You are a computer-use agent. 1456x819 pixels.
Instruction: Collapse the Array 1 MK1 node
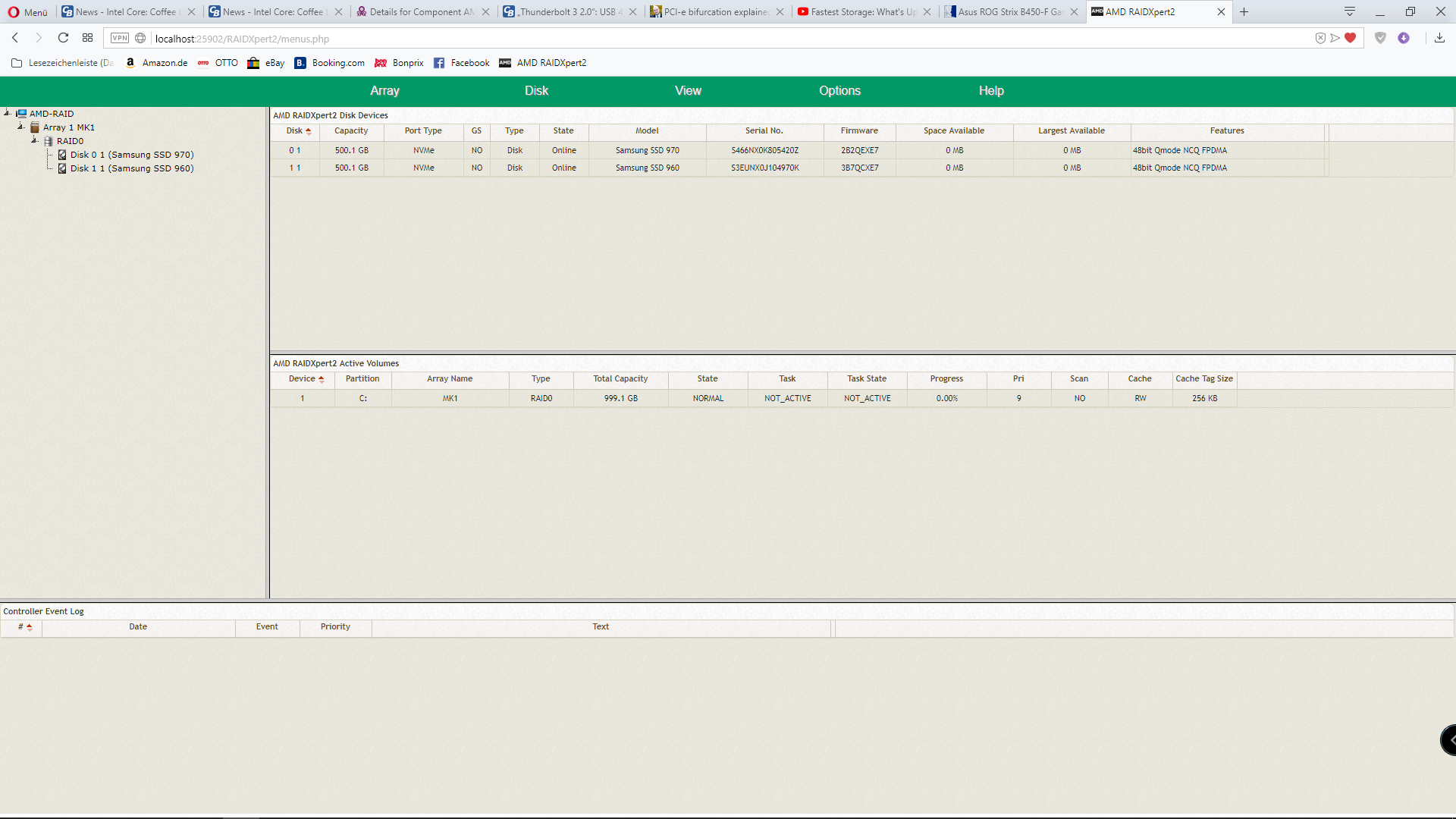coord(21,127)
